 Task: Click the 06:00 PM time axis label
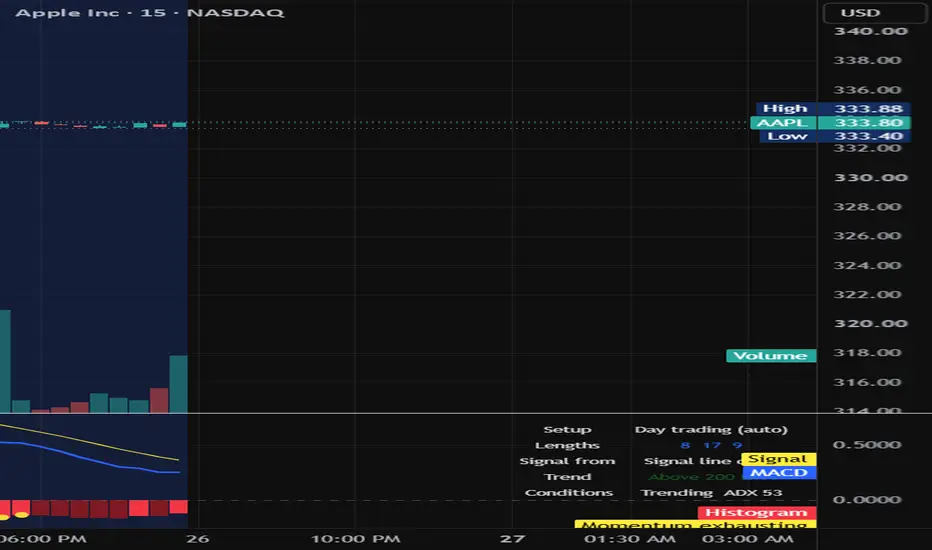pyautogui.click(x=43, y=539)
